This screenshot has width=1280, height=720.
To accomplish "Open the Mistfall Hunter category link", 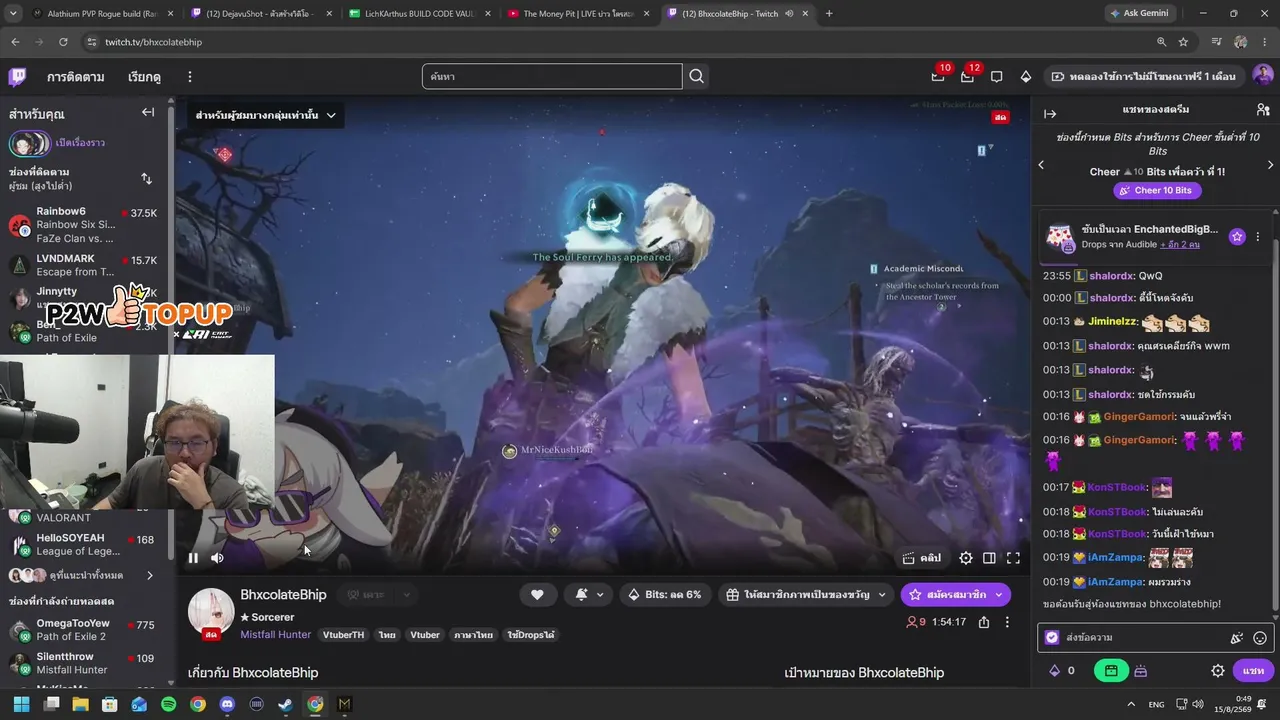I will tap(275, 635).
